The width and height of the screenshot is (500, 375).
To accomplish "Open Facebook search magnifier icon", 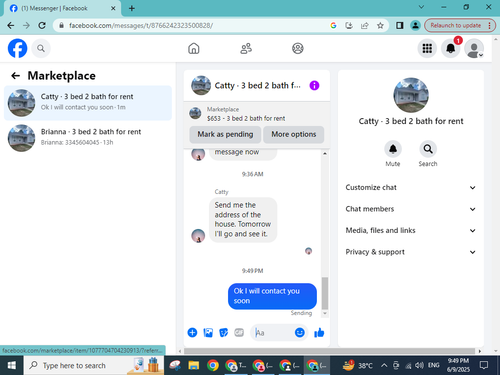I will click(x=41, y=49).
